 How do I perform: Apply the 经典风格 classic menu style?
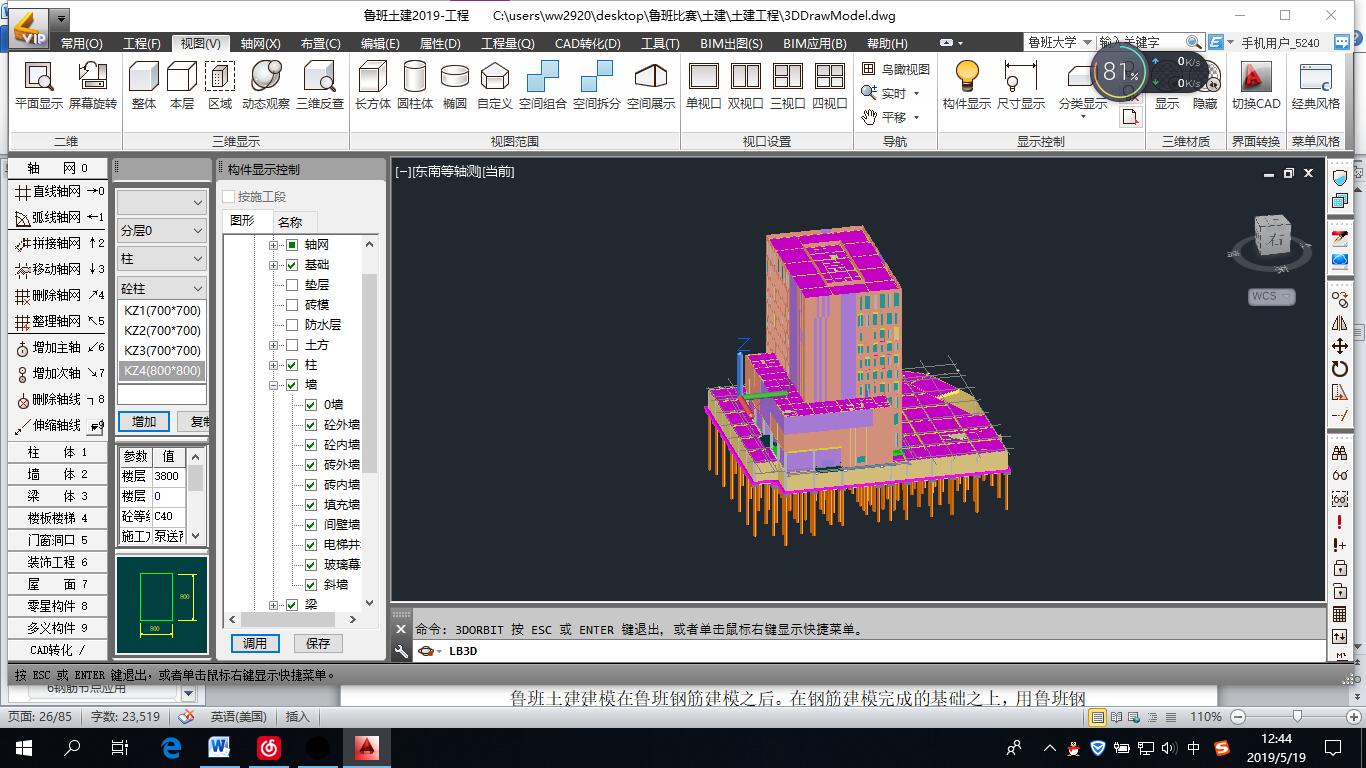[x=1316, y=85]
